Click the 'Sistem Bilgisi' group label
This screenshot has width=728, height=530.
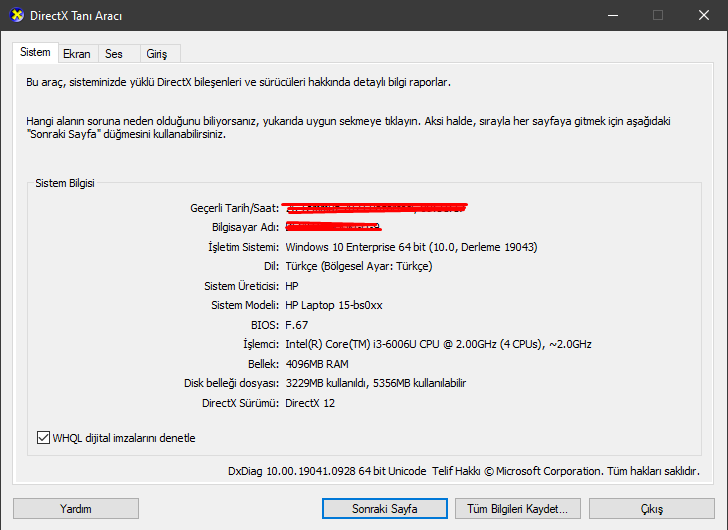tap(65, 183)
